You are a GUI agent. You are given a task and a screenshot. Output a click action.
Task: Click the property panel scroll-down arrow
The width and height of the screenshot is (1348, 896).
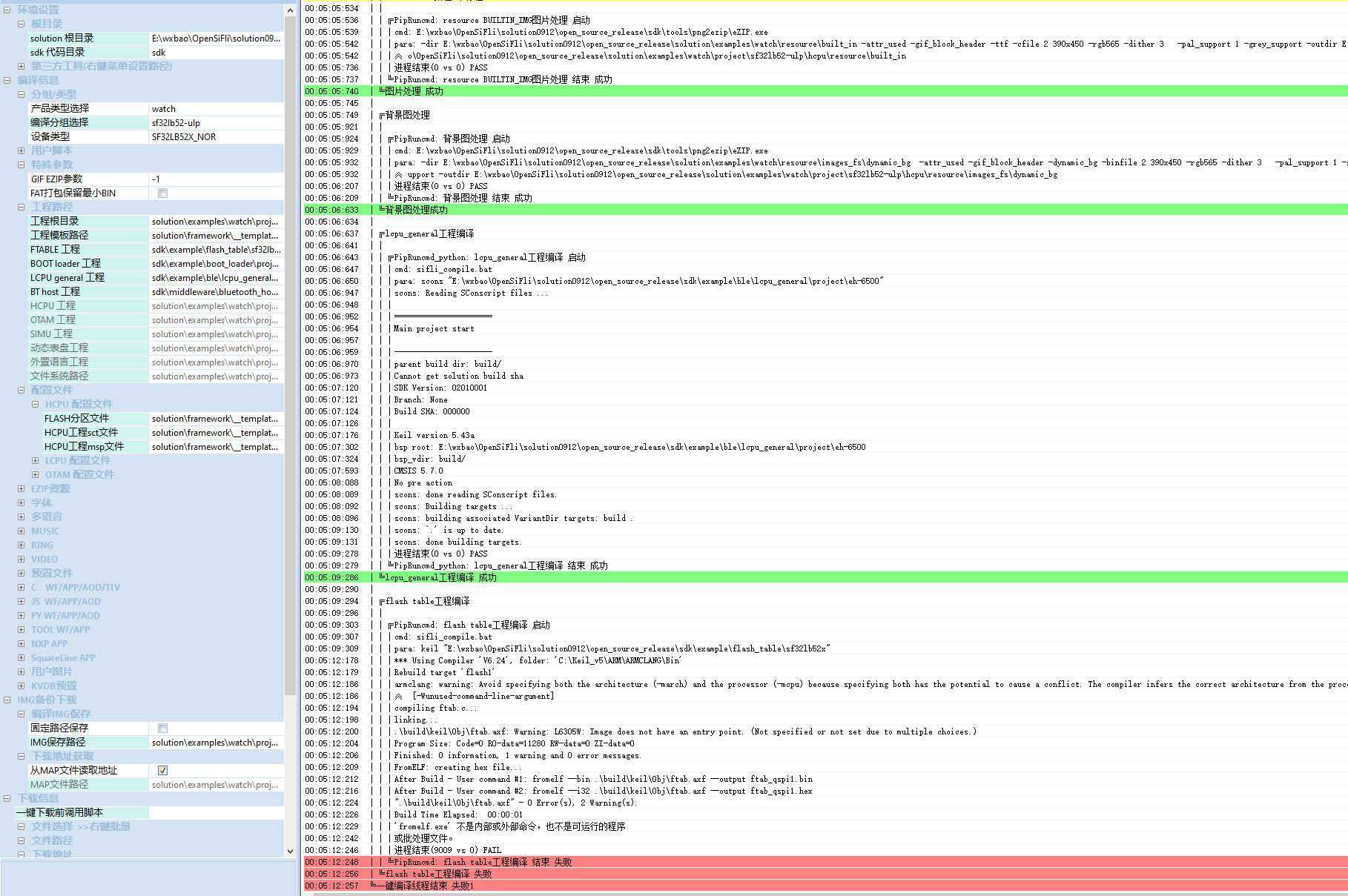pos(290,852)
